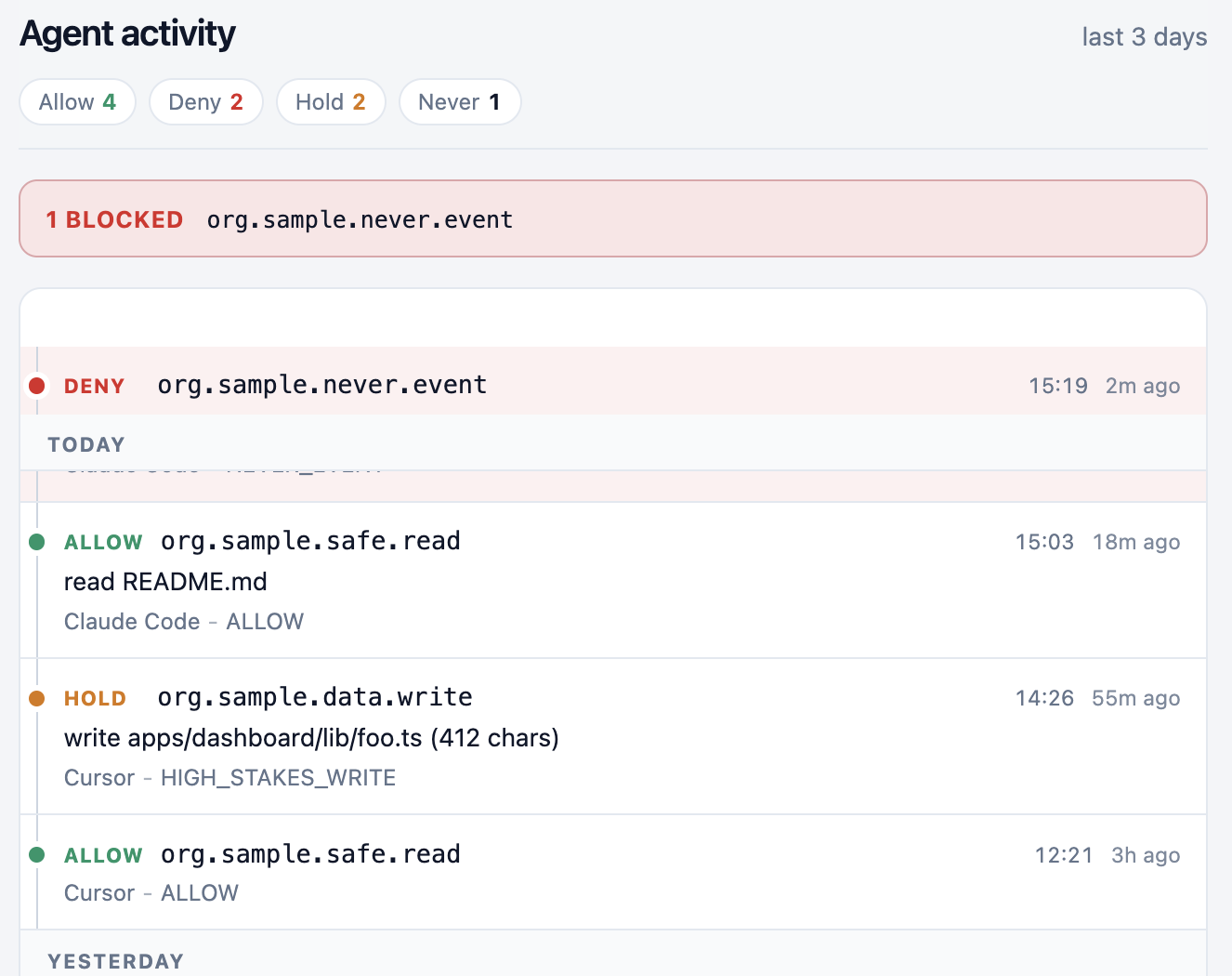Click green dot beside 15:03 ALLOW entry

pos(37,542)
